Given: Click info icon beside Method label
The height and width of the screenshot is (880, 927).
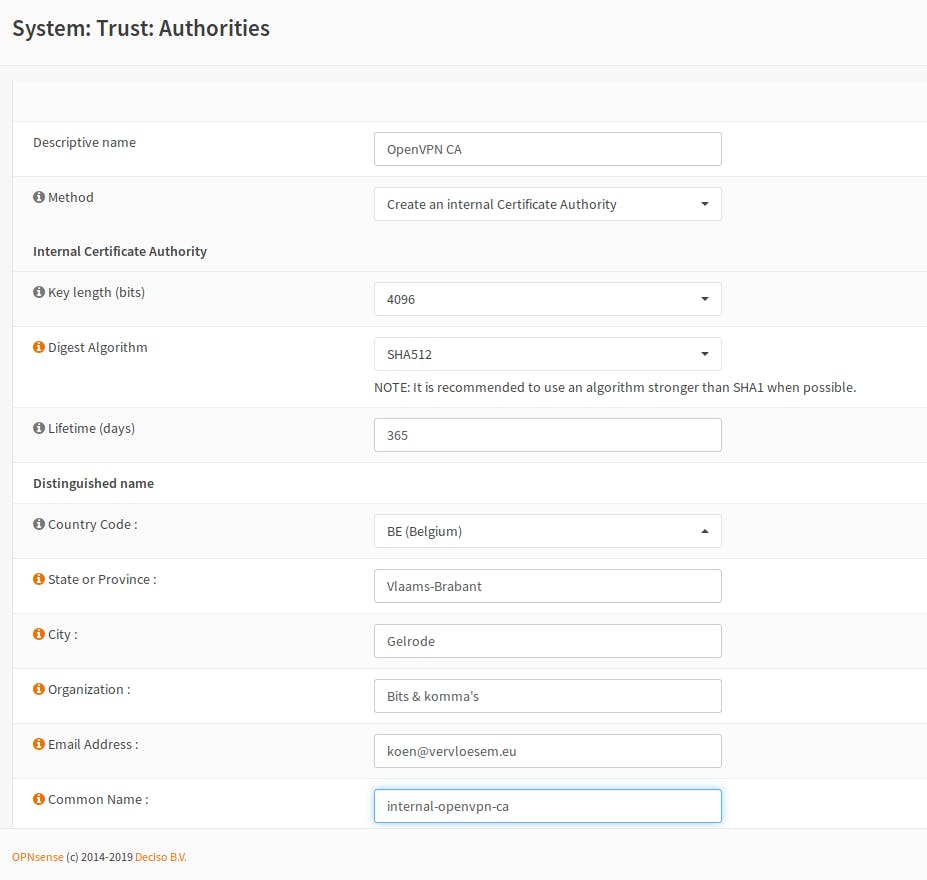Looking at the screenshot, I should click(39, 198).
